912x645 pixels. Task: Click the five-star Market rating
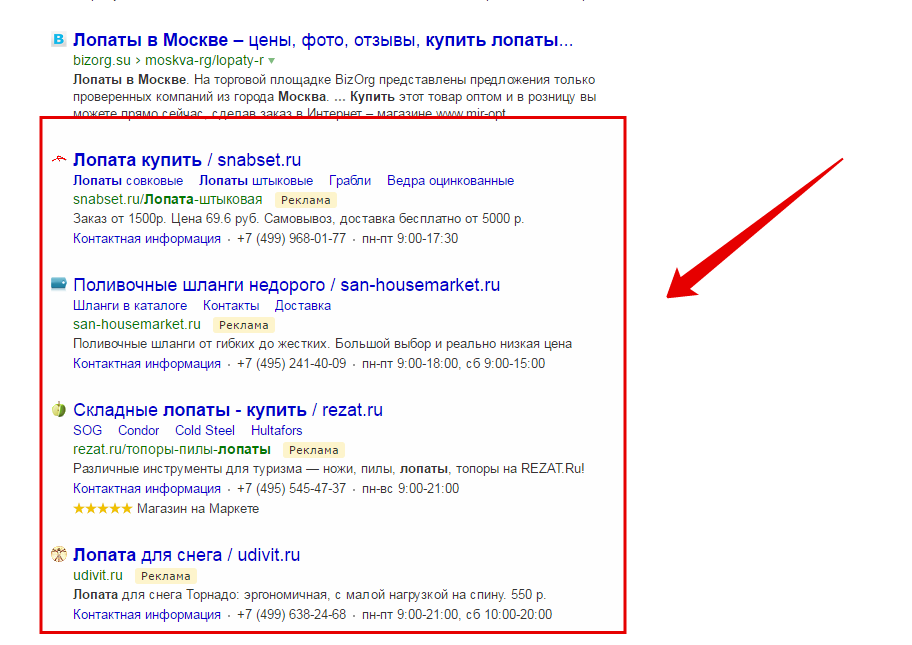coord(103,508)
